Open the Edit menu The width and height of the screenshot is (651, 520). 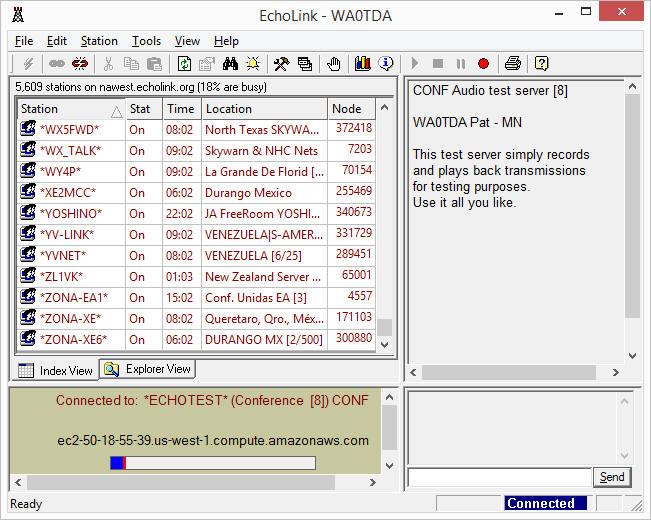pyautogui.click(x=56, y=41)
